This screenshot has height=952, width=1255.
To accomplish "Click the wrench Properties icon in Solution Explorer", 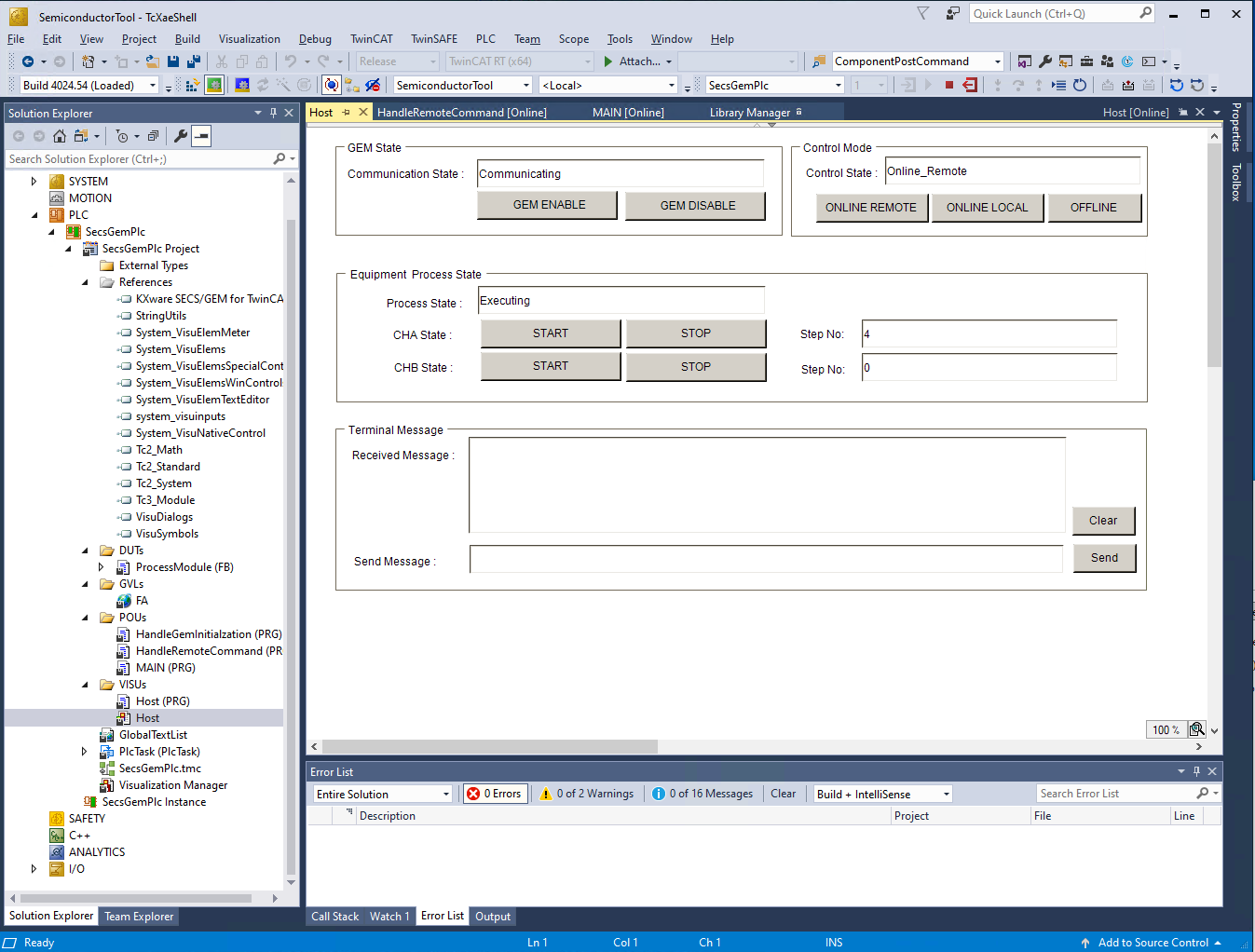I will point(181,136).
